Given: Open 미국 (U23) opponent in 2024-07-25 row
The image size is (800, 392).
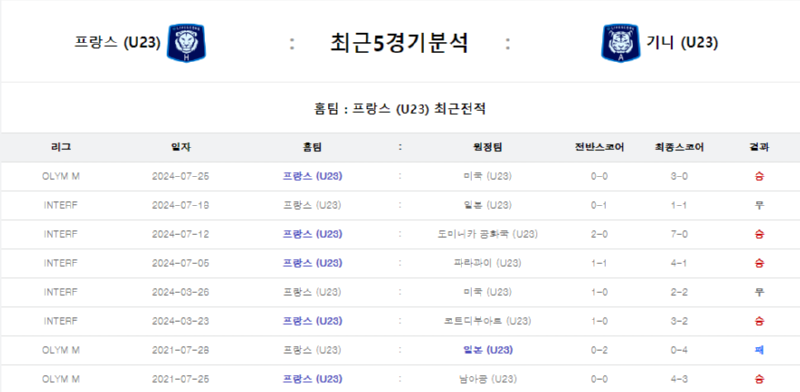Looking at the screenshot, I should pyautogui.click(x=487, y=177).
